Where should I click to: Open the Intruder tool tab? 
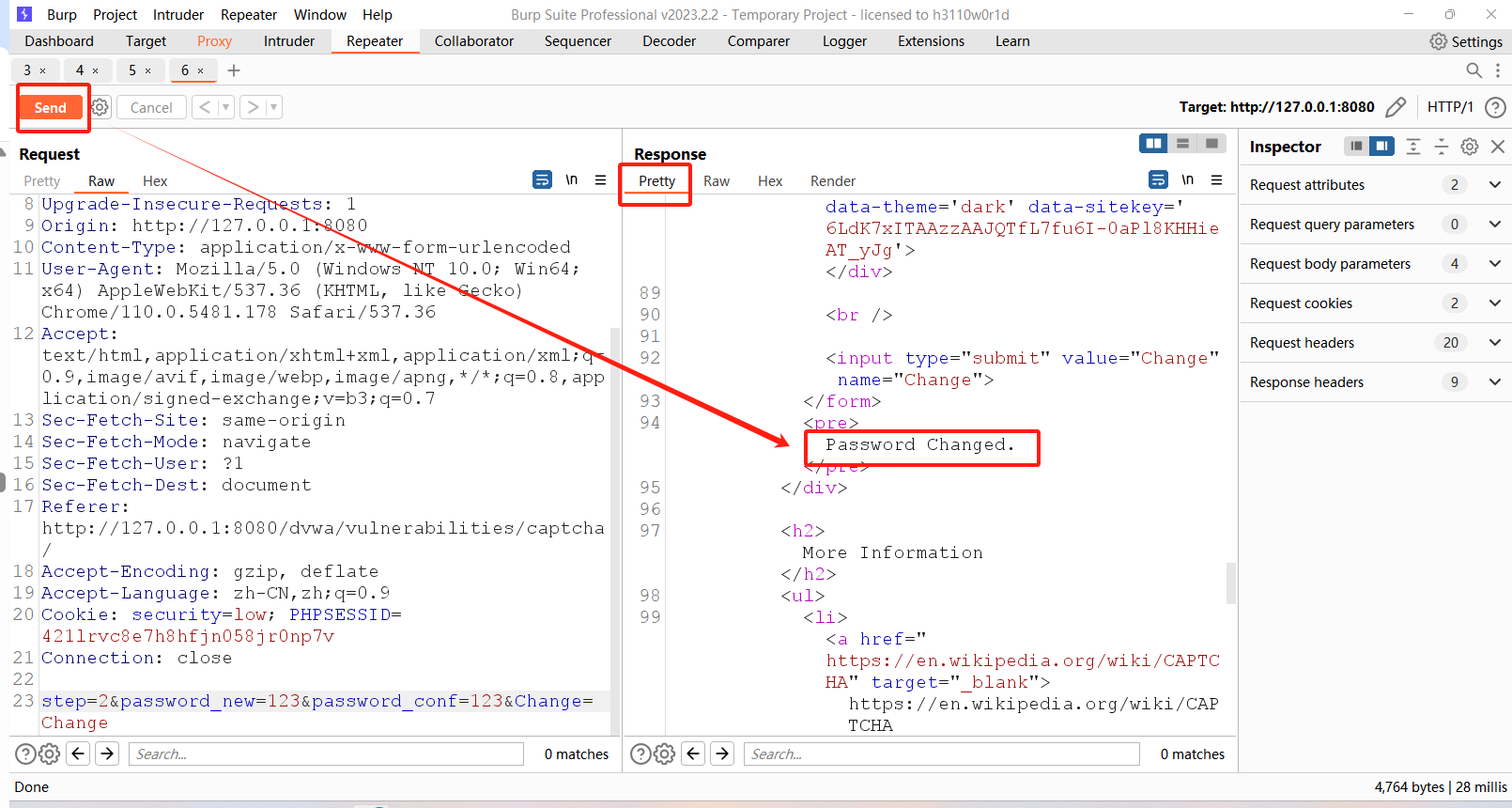[x=289, y=41]
